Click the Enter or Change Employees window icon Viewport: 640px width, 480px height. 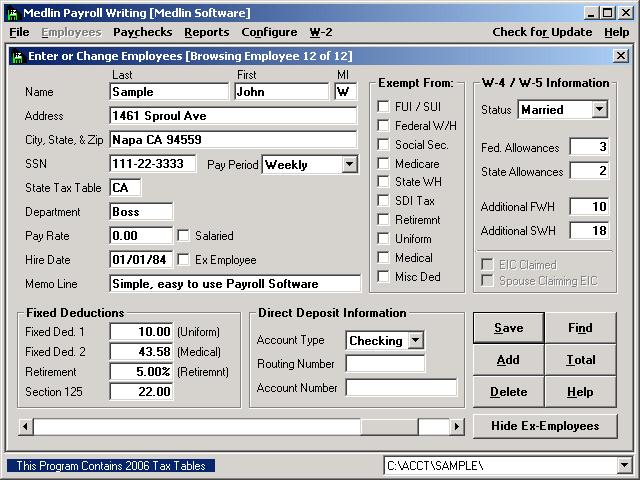pyautogui.click(x=18, y=56)
